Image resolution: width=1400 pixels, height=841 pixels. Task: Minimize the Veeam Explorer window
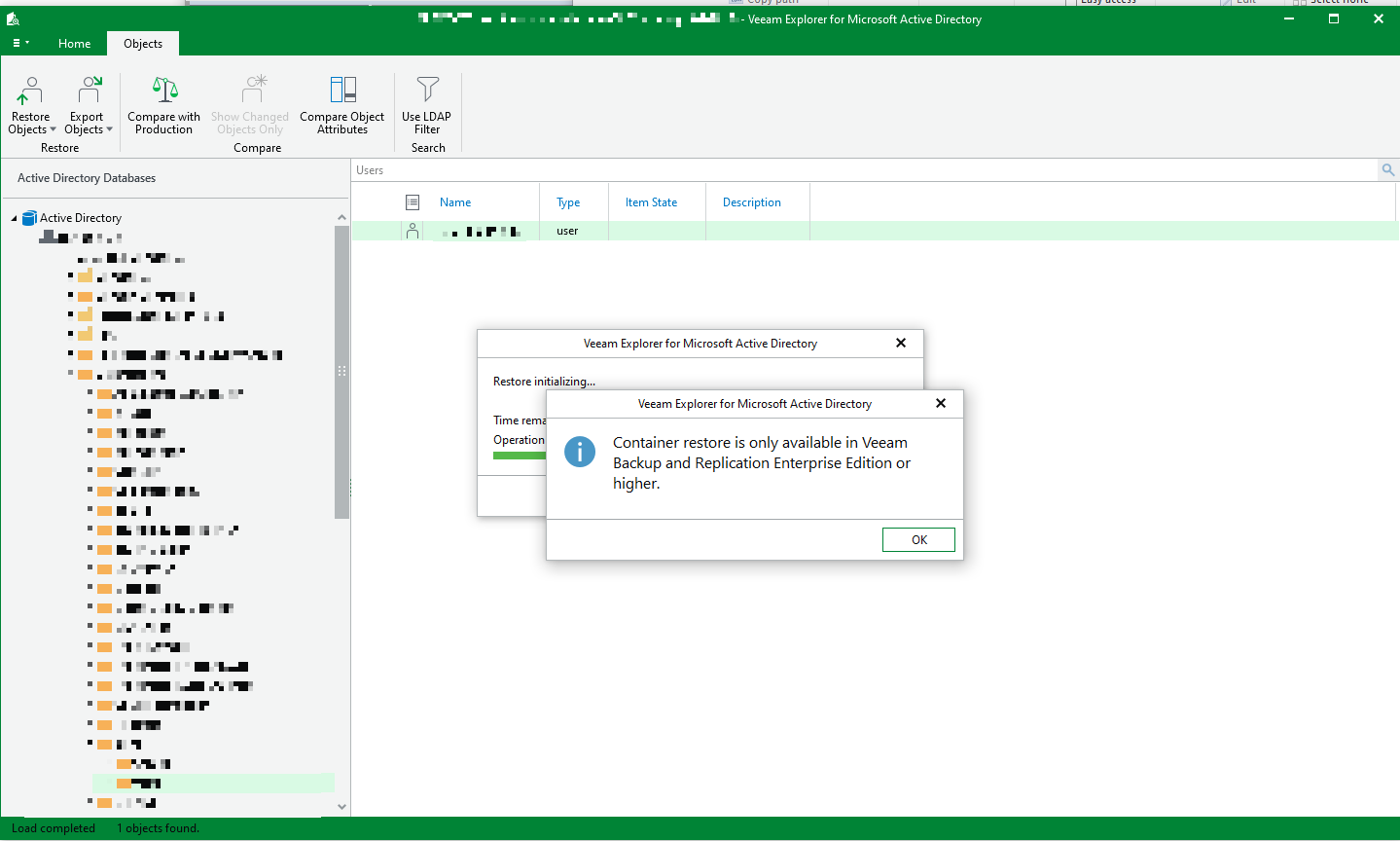click(1289, 18)
